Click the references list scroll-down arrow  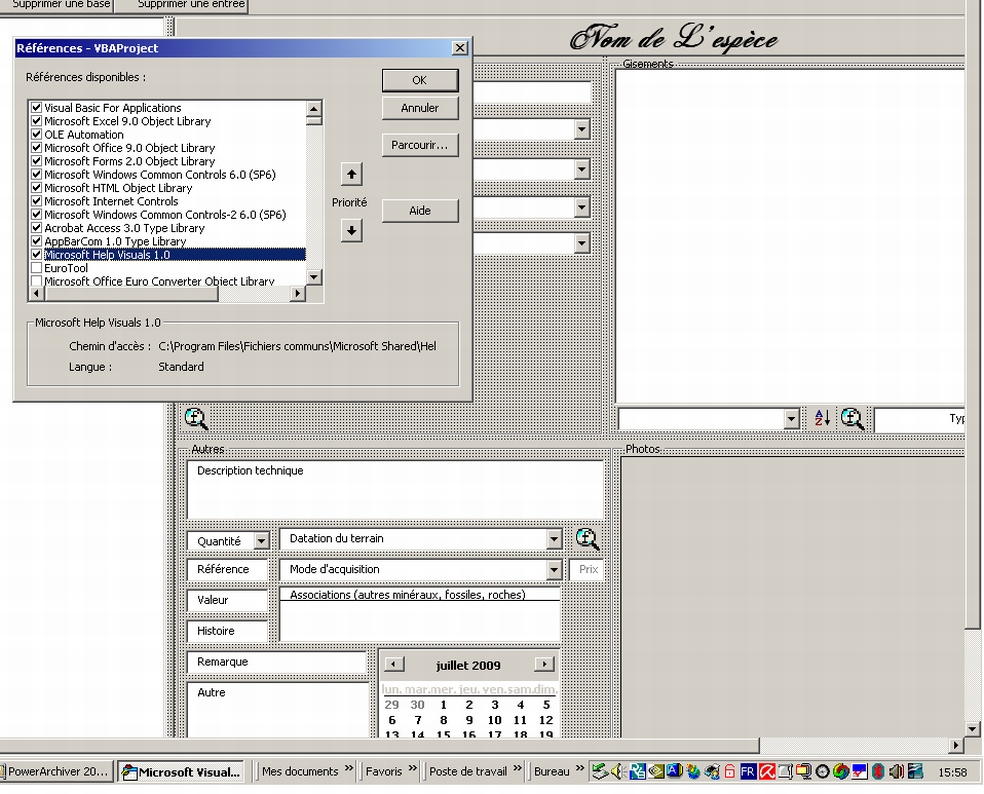tap(314, 277)
